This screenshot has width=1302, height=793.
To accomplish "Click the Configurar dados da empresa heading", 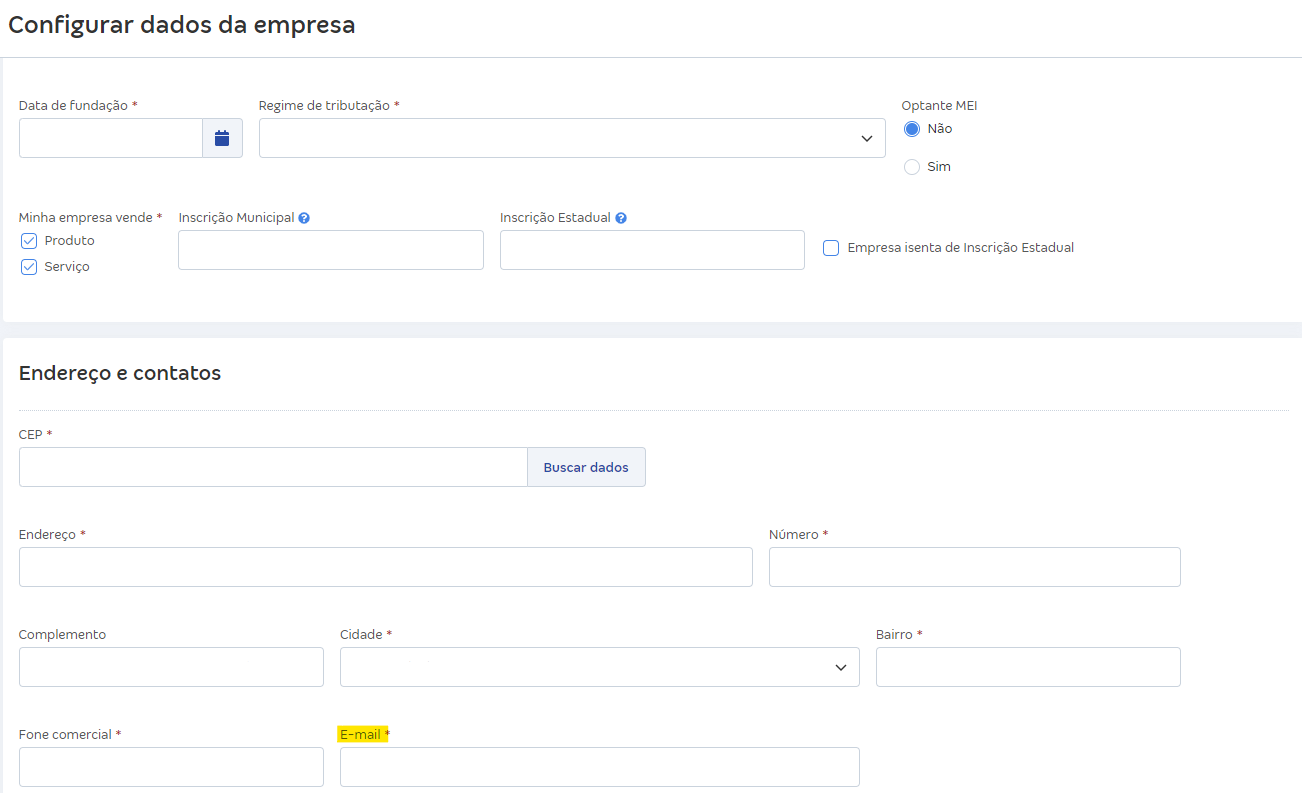I will (x=182, y=25).
